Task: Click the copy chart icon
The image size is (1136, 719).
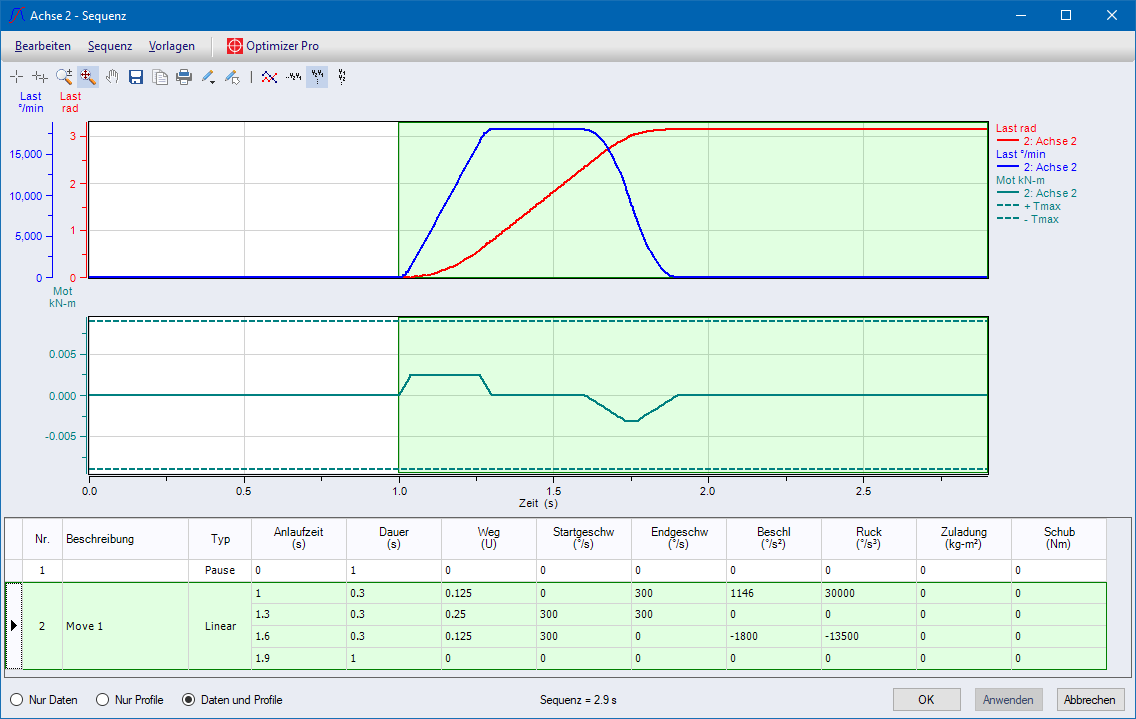Action: pos(160,77)
